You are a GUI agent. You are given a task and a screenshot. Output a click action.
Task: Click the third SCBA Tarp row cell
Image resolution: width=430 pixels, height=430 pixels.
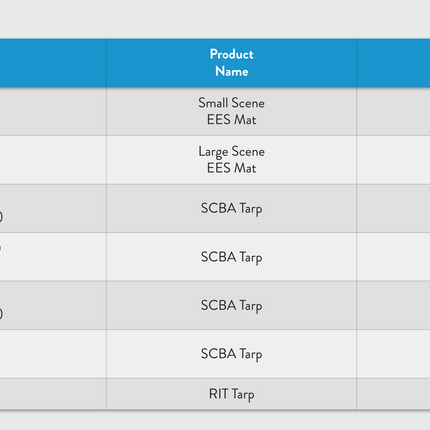pyautogui.click(x=231, y=305)
